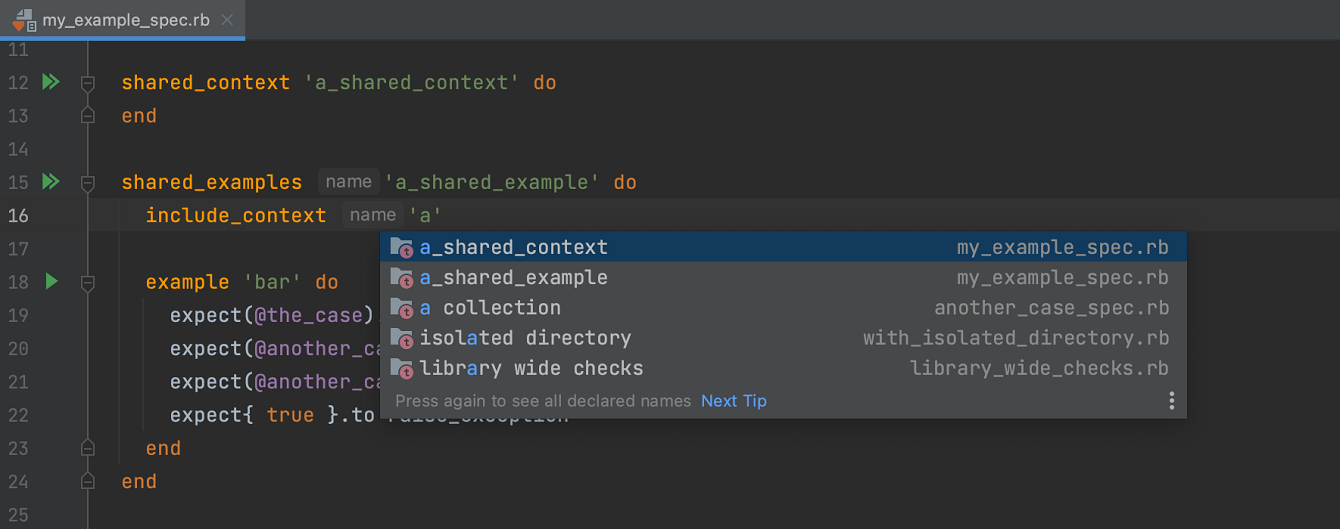Image resolution: width=1340 pixels, height=529 pixels.
Task: Click the run test icon beside example 'bar'
Action: [x=51, y=282]
